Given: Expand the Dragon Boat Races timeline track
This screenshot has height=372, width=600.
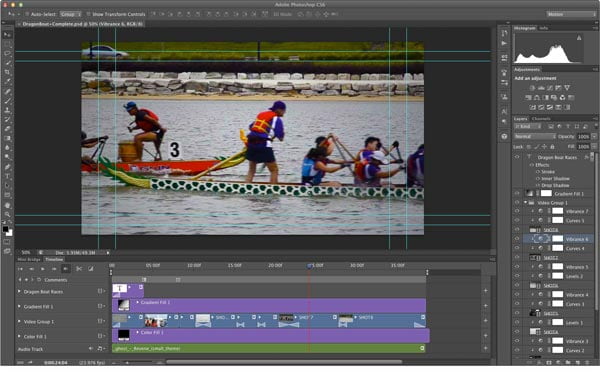Looking at the screenshot, I should coord(19,292).
